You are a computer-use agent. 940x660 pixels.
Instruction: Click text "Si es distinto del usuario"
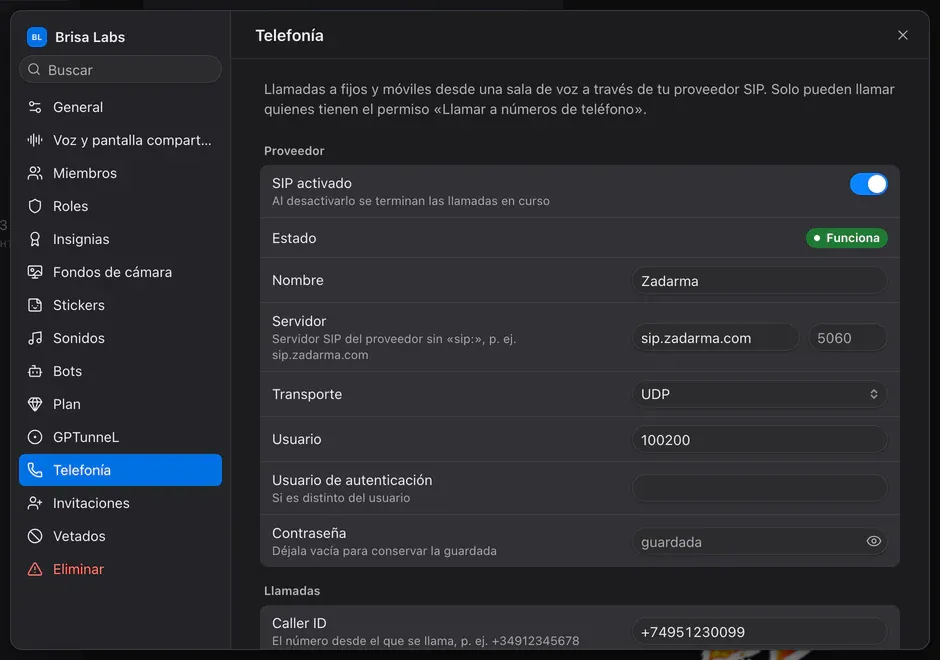point(341,498)
